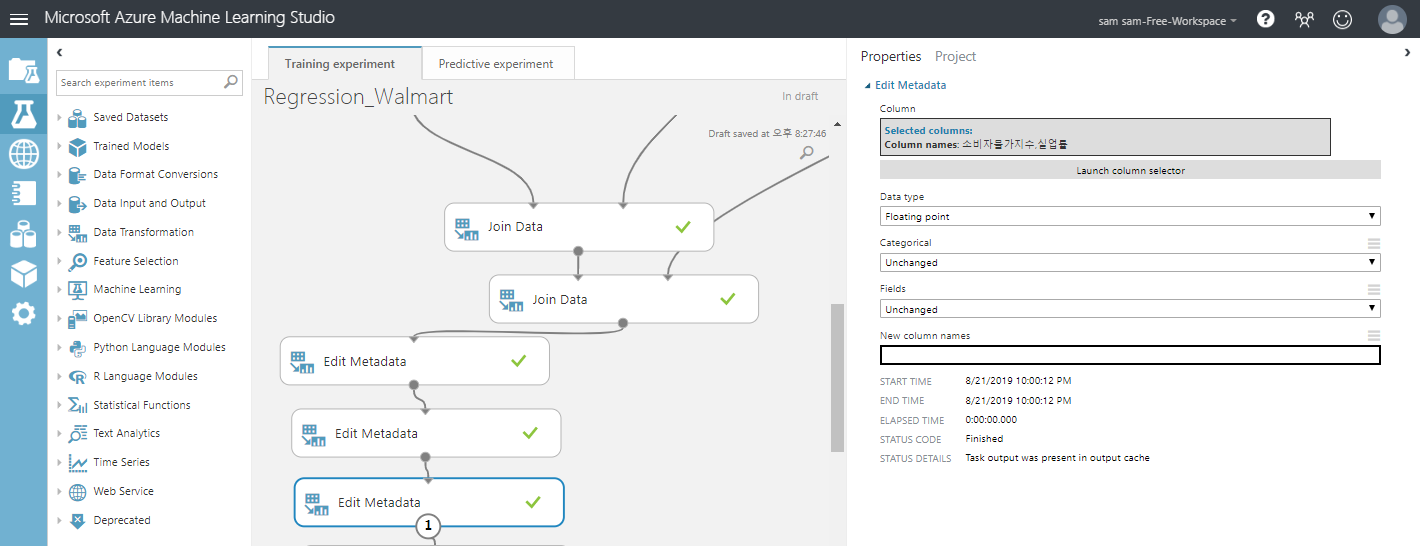Open the user account avatar
The image size is (1420, 546).
1391,19
